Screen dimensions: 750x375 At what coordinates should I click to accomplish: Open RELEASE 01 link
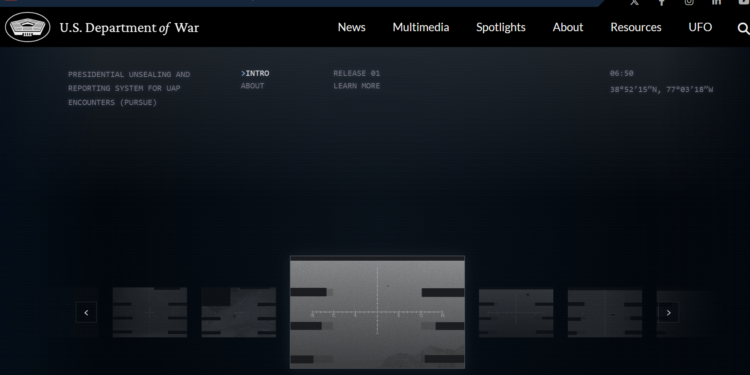click(357, 73)
